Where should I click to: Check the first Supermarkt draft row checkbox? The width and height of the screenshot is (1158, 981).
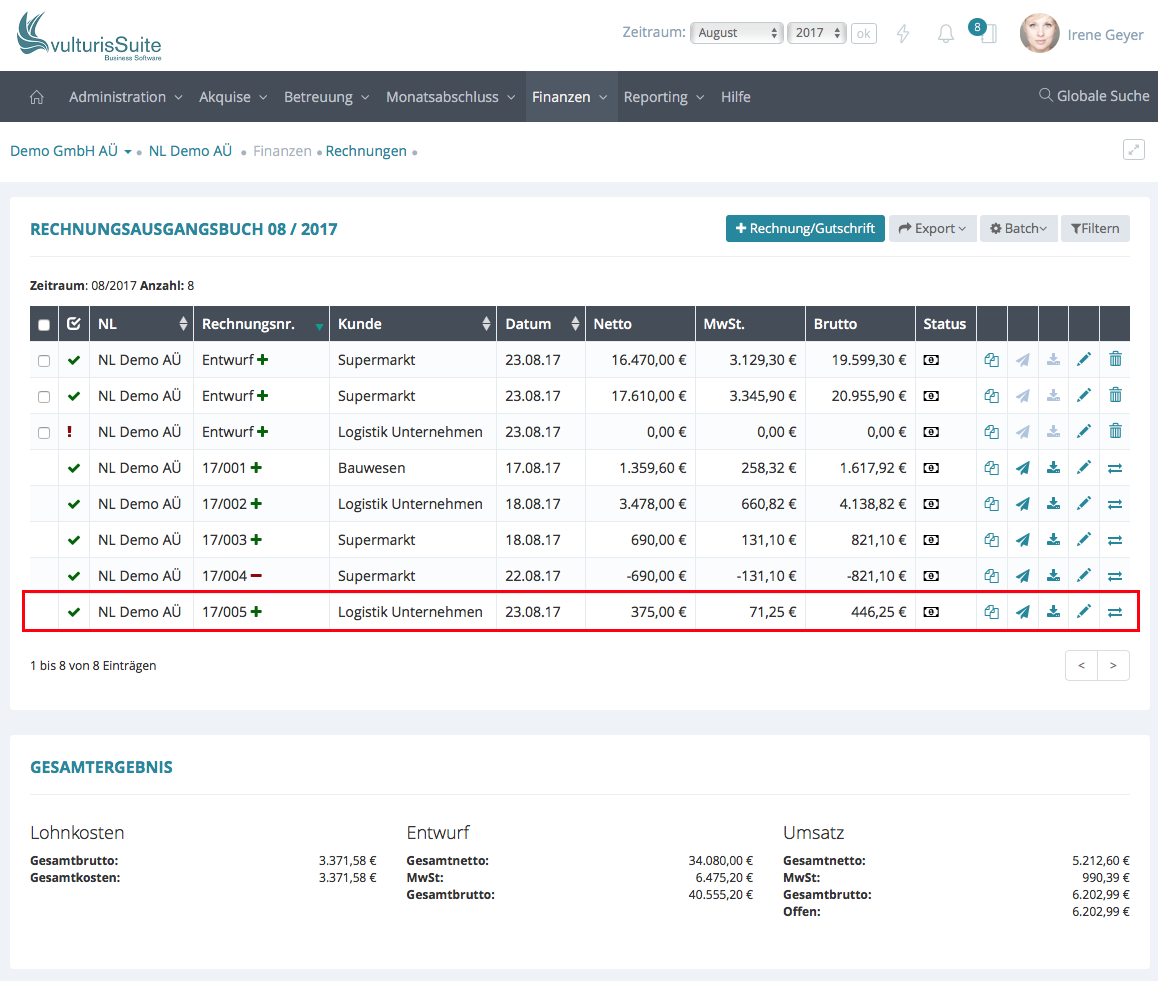(x=44, y=360)
